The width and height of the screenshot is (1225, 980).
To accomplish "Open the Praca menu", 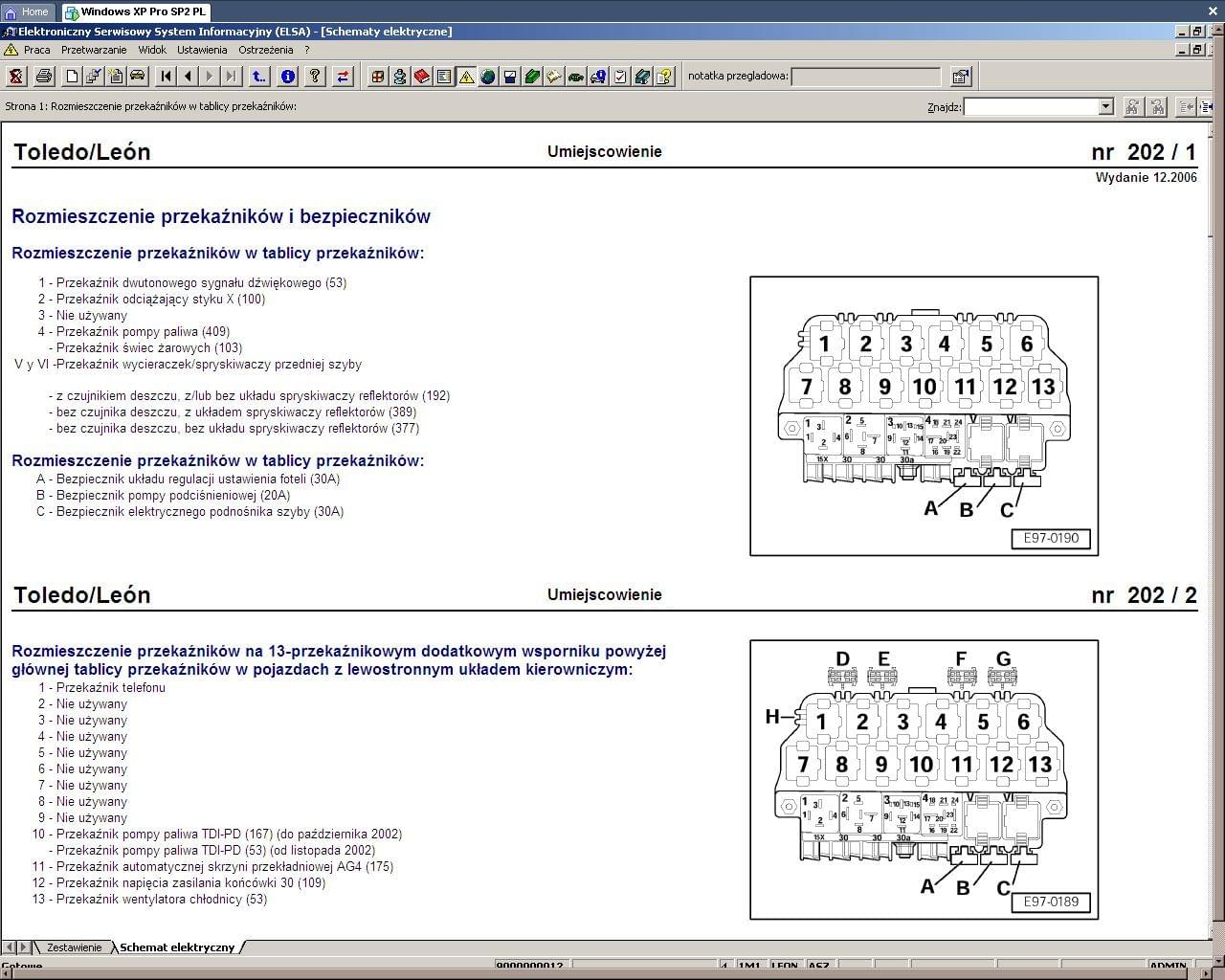I will 37,50.
